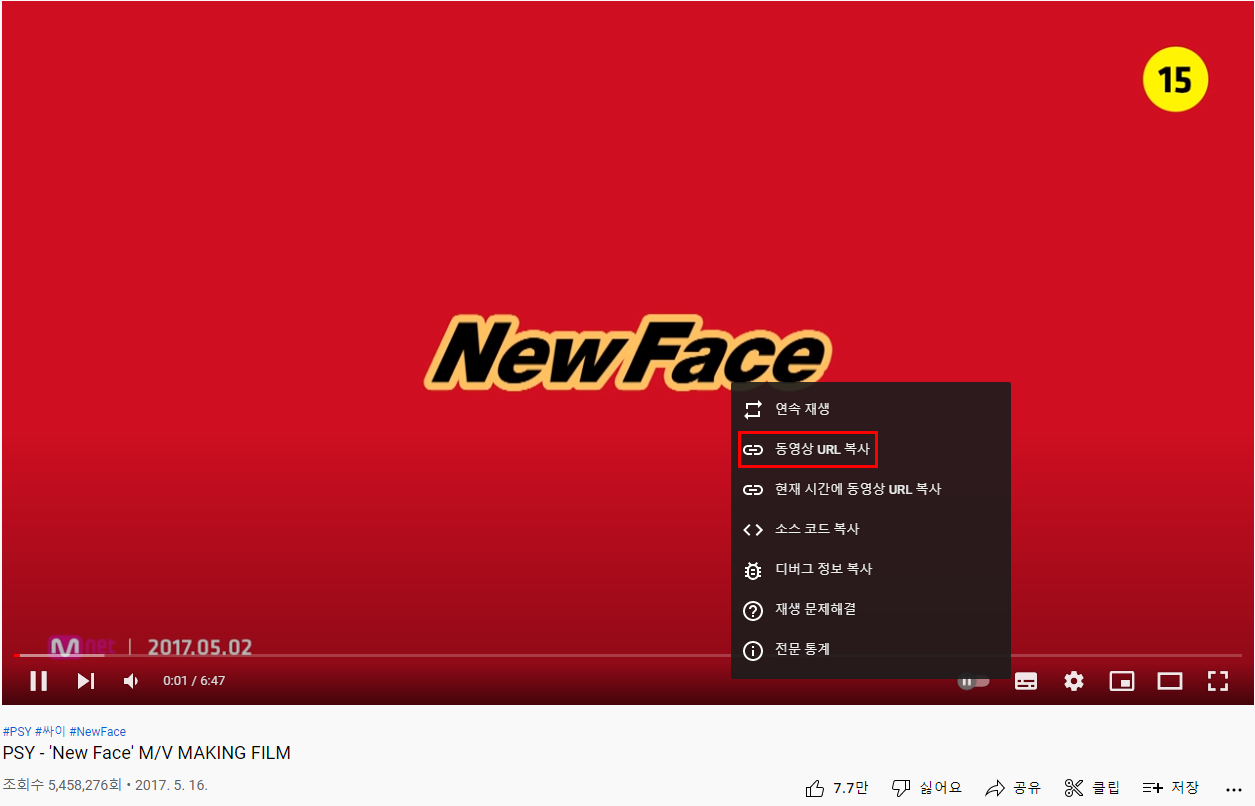This screenshot has width=1255, height=806.
Task: Seek on the video progress bar
Action: [x=628, y=655]
